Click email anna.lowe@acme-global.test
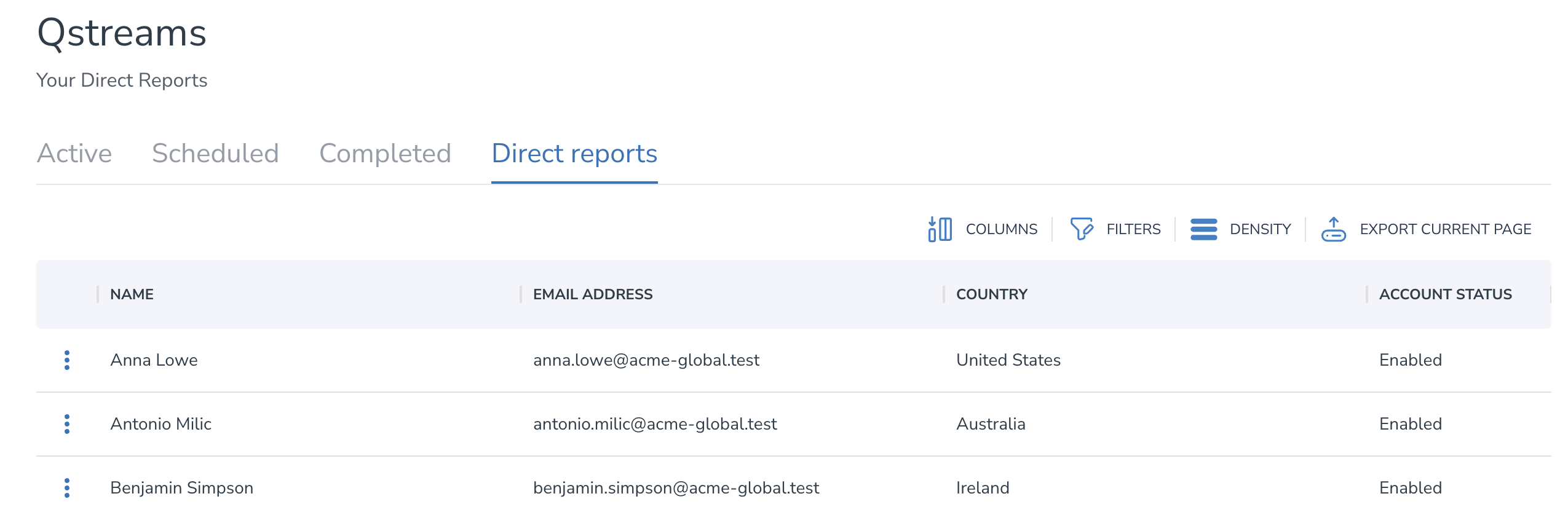The height and width of the screenshot is (515, 1568). click(646, 360)
